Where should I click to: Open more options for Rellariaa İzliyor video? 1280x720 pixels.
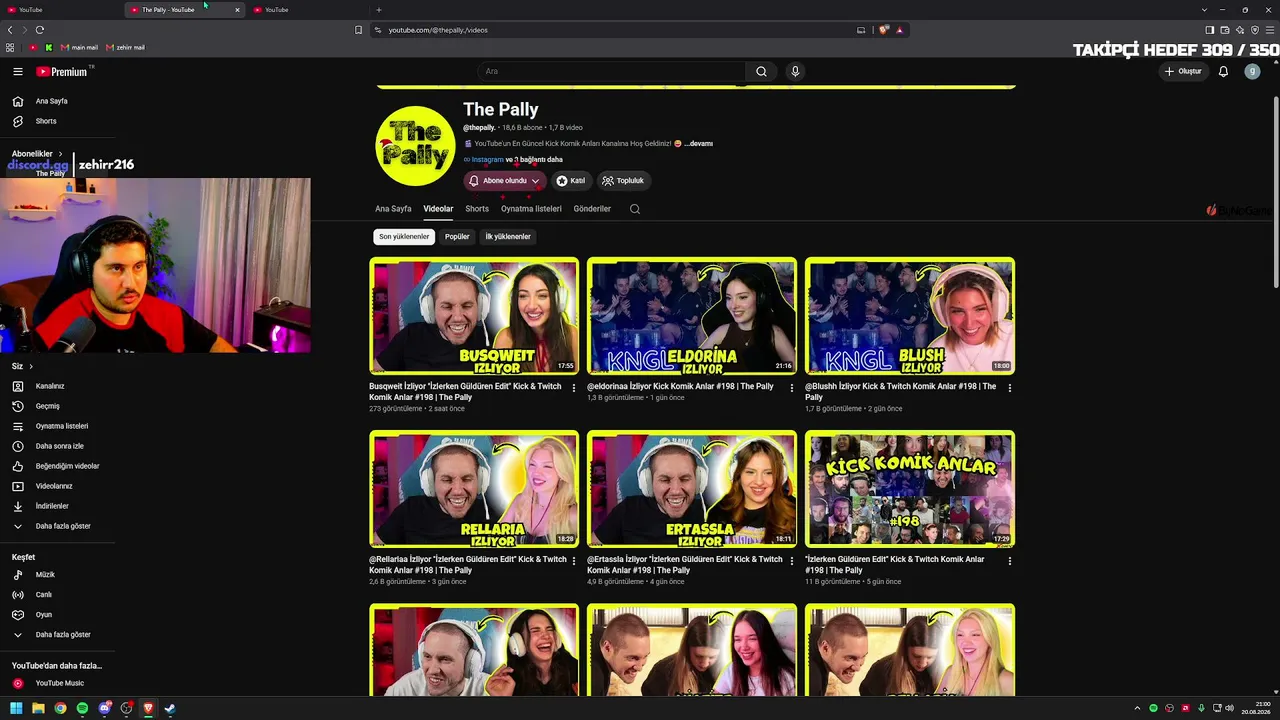click(x=574, y=561)
